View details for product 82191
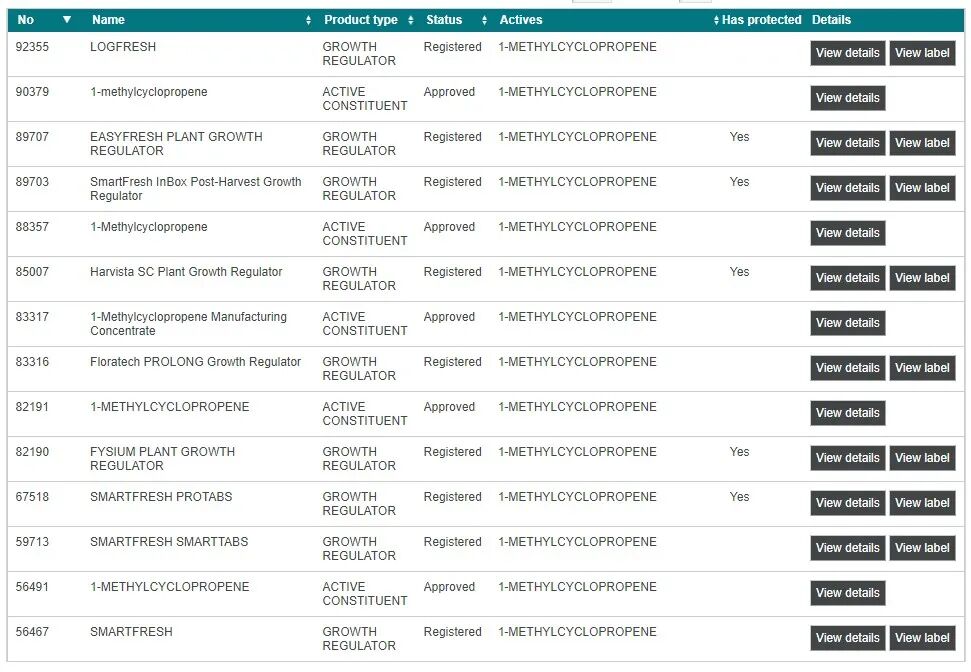Screen dimensions: 971x672 coord(848,413)
